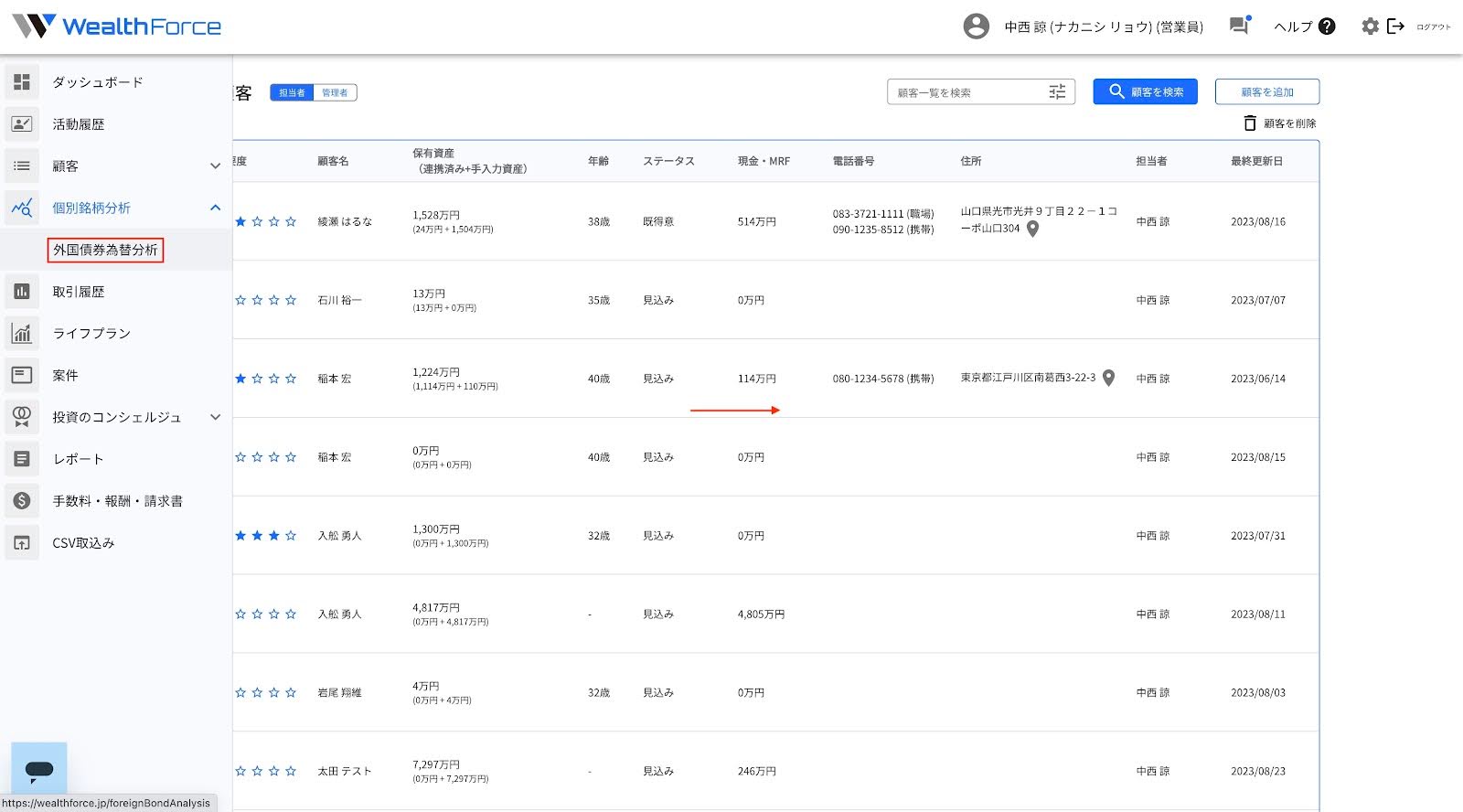Click the 7,297万円 asset value
The height and width of the screenshot is (812, 1463).
(x=436, y=764)
